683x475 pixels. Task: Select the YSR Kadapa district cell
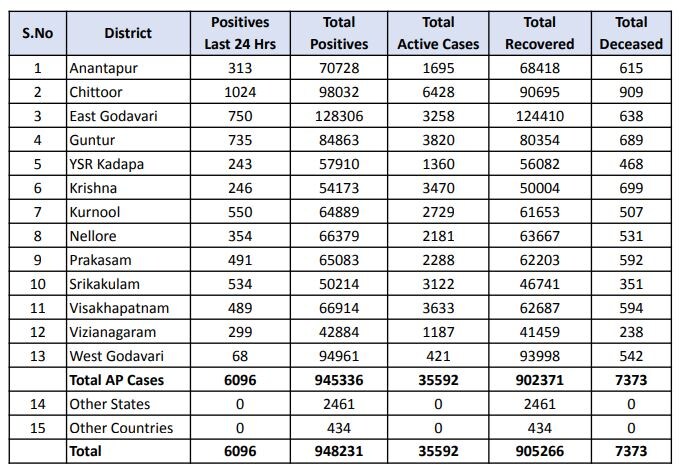pos(104,164)
